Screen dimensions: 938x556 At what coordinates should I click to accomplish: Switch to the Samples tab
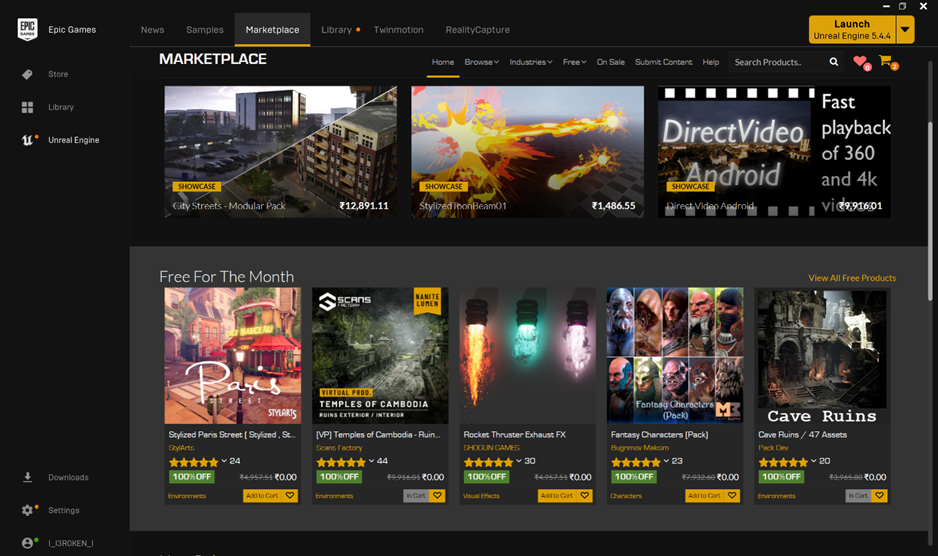(205, 29)
